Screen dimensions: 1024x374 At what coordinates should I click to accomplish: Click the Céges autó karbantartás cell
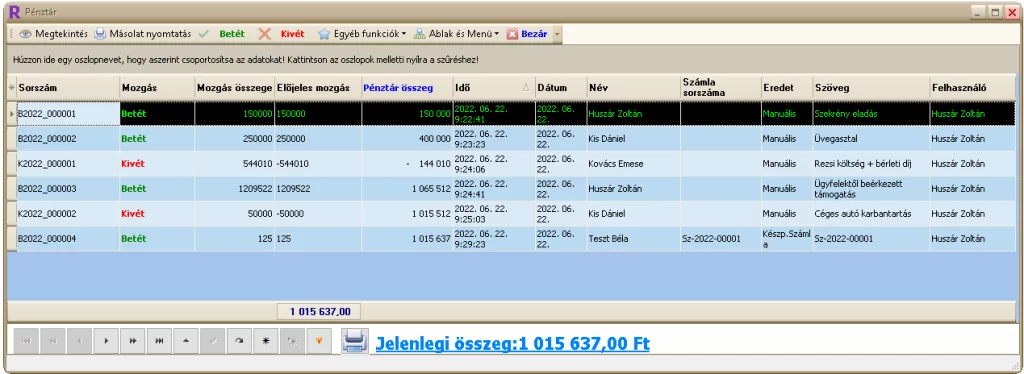click(871, 213)
